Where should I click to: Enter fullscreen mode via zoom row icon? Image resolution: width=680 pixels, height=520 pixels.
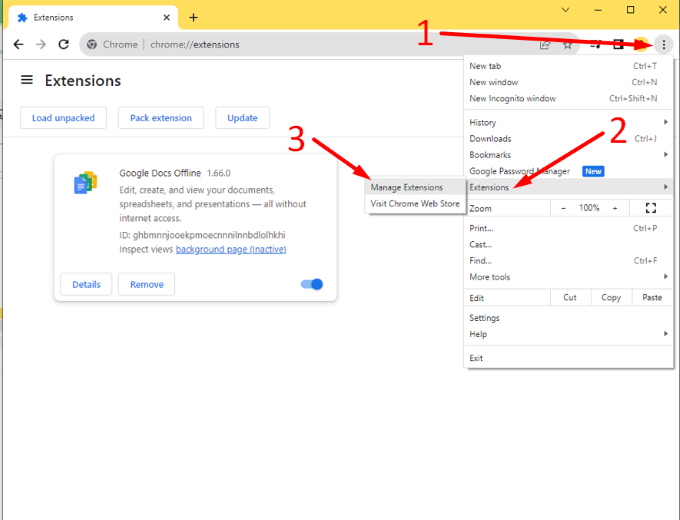651,208
